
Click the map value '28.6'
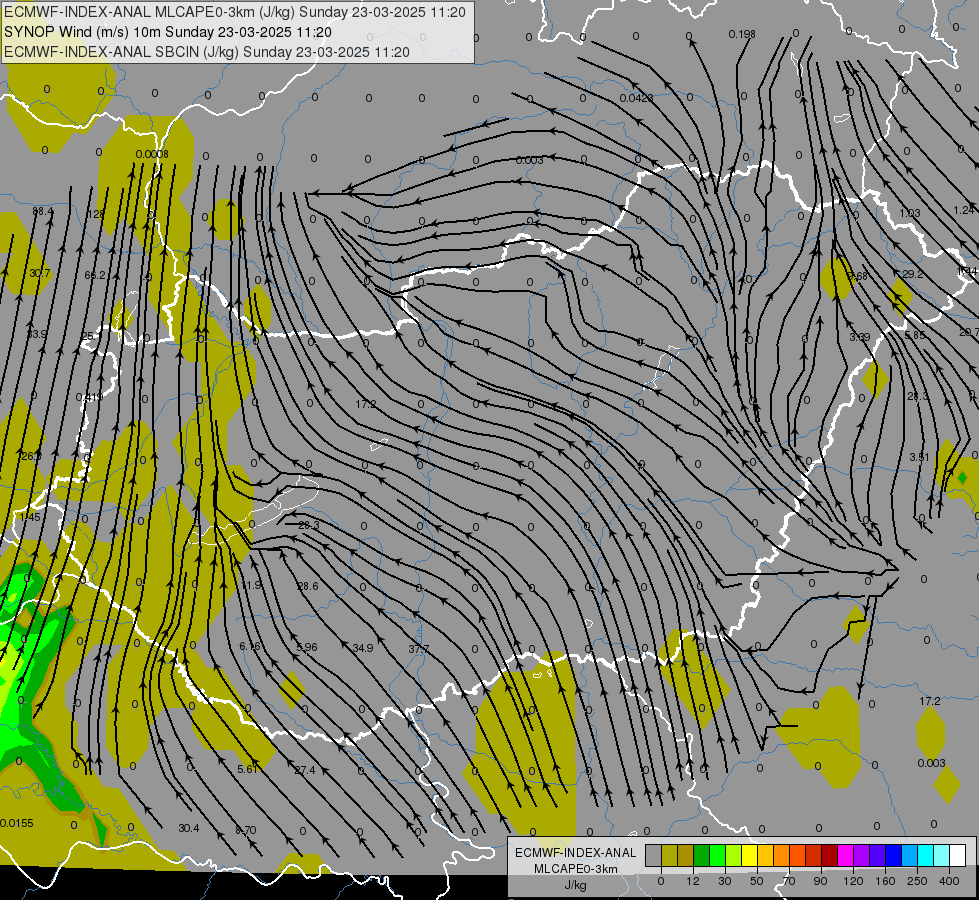point(308,586)
